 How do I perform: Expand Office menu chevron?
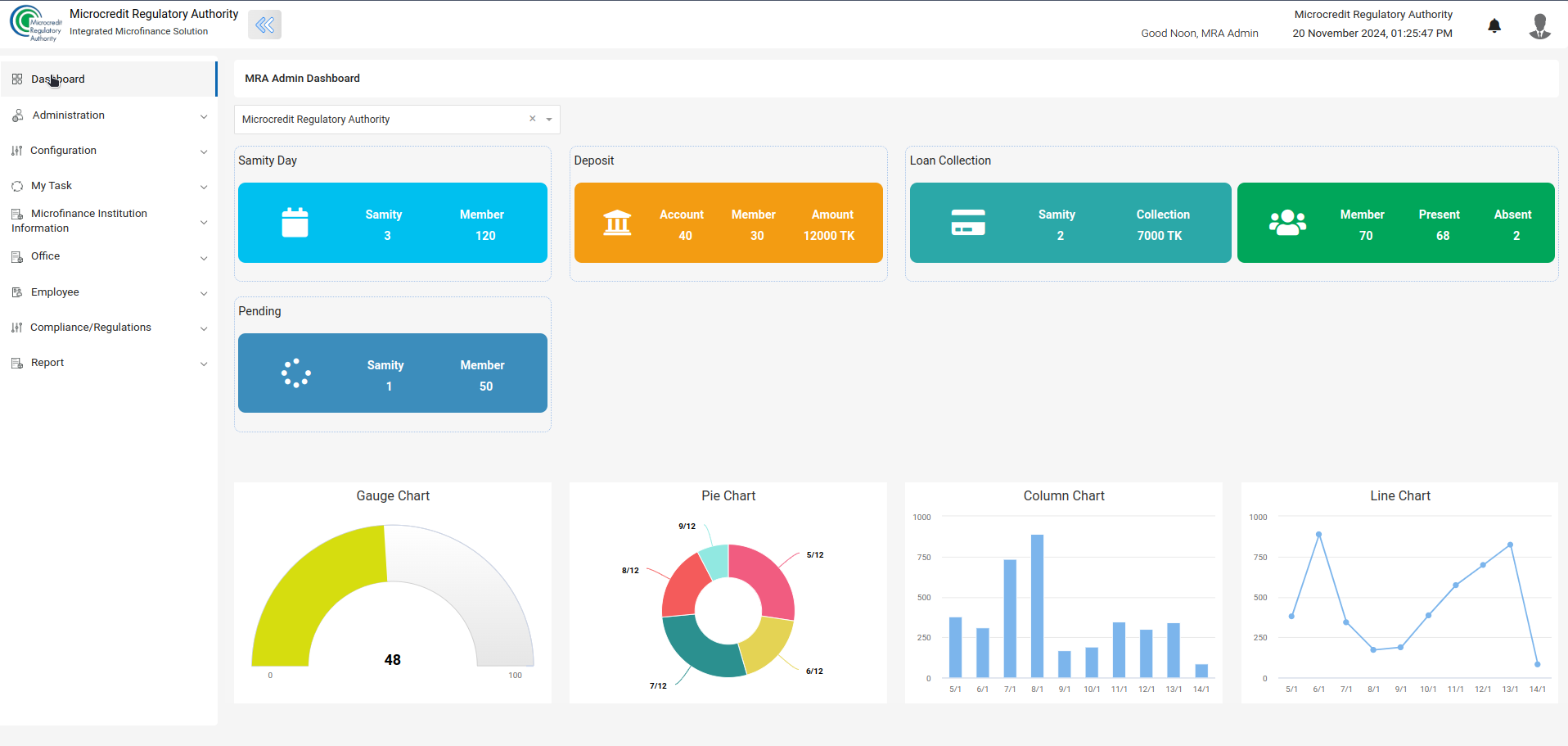pos(204,258)
